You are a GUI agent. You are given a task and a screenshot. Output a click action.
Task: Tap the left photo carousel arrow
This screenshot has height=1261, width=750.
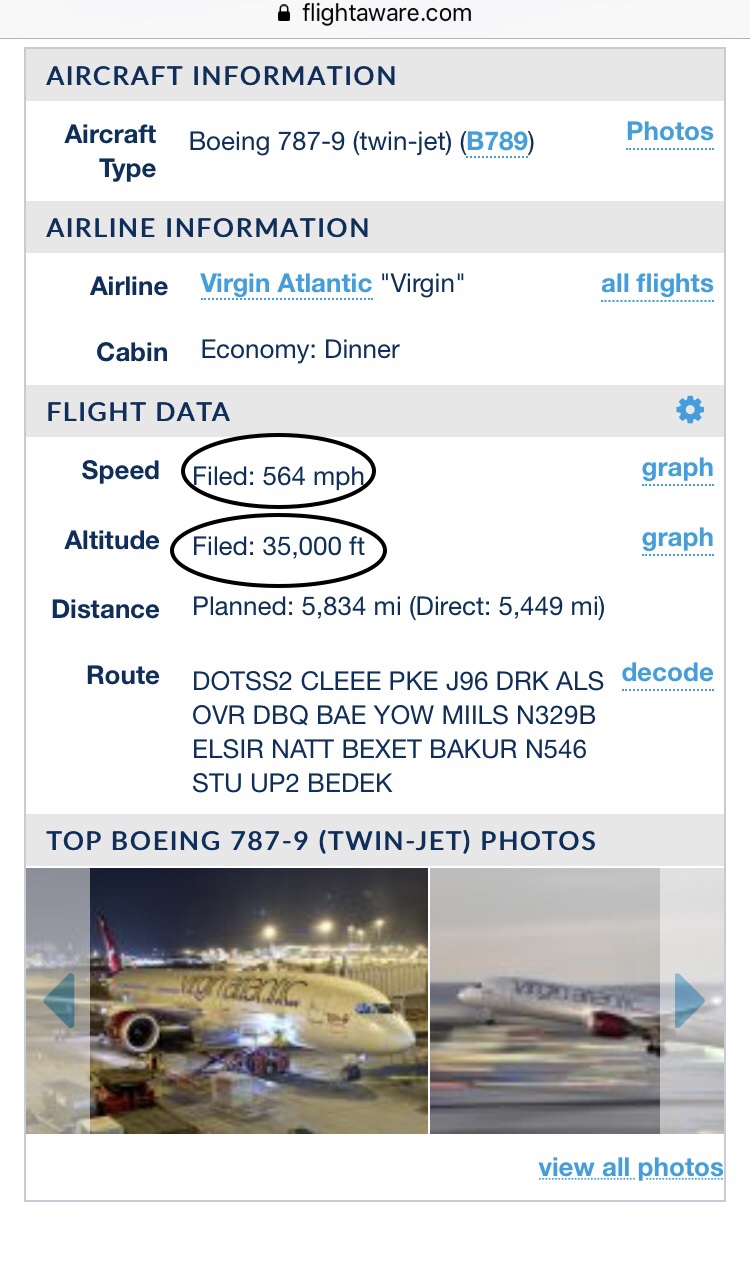click(x=59, y=1000)
